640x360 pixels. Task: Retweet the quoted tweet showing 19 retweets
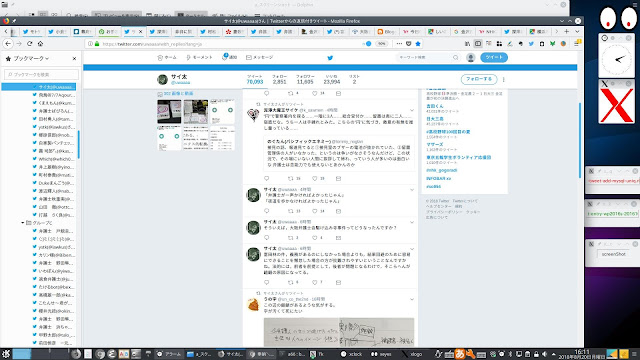click(291, 178)
